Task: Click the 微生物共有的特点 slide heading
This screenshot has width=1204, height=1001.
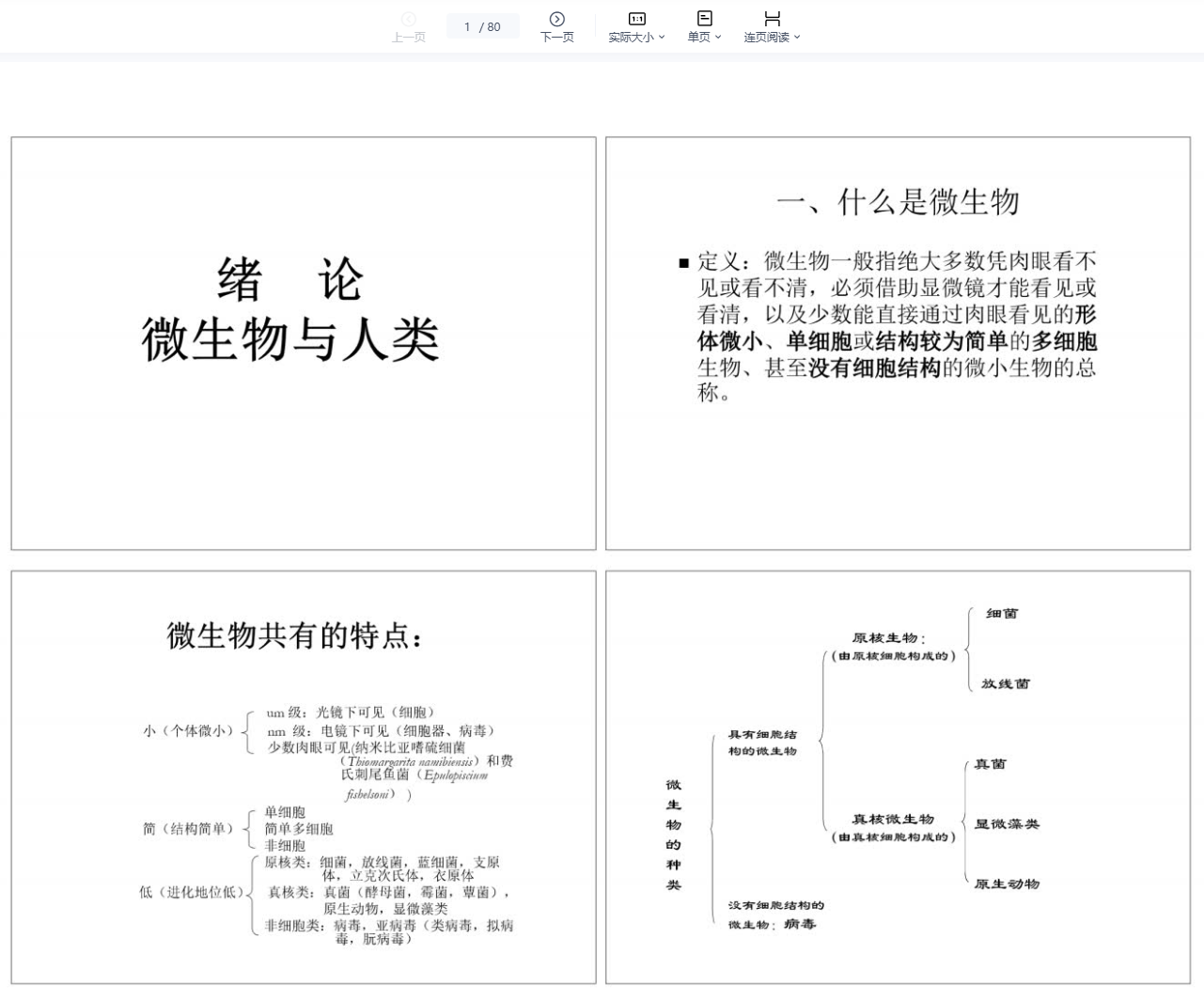Action: click(294, 636)
